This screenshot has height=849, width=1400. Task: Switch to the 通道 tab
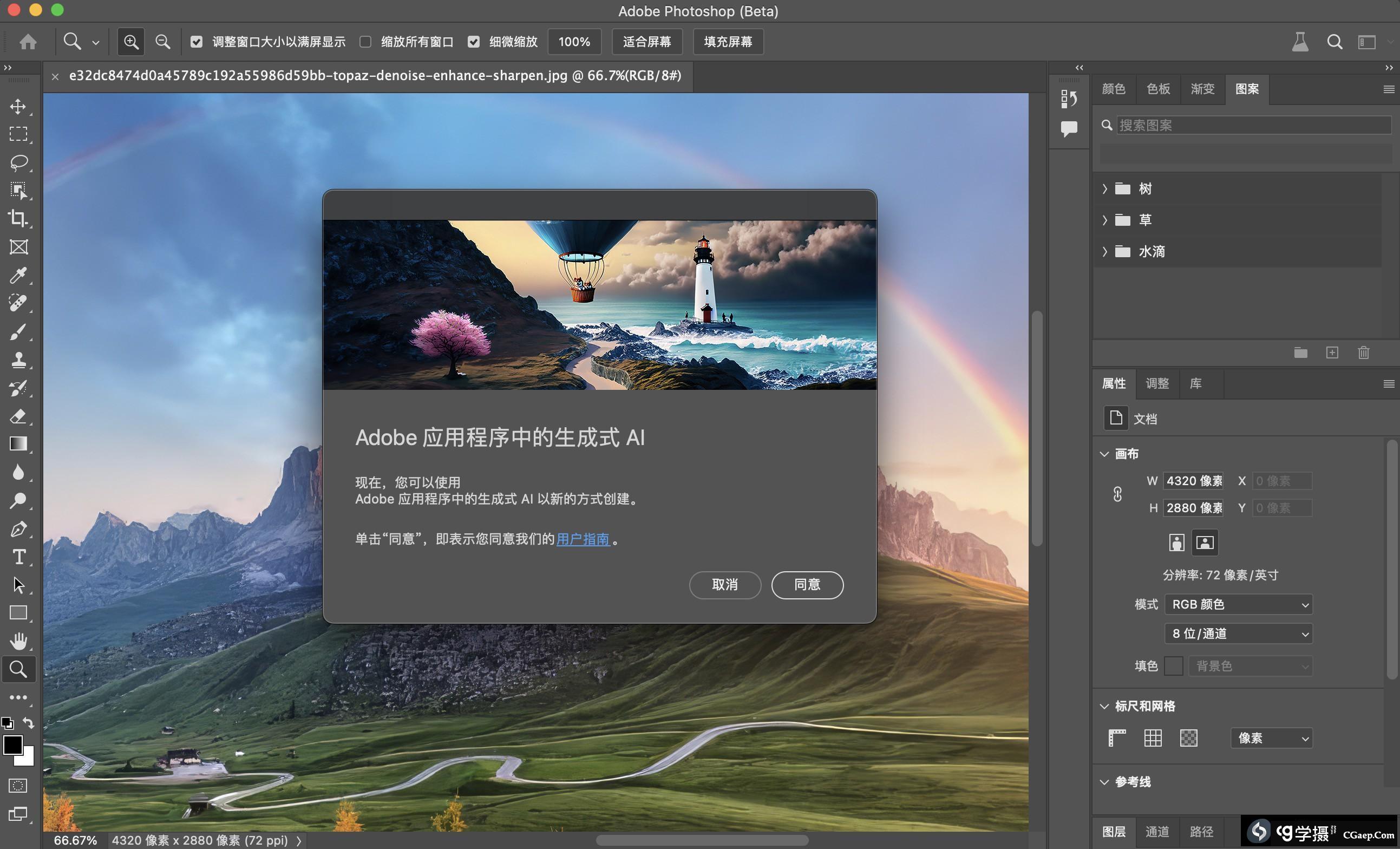tap(1157, 832)
